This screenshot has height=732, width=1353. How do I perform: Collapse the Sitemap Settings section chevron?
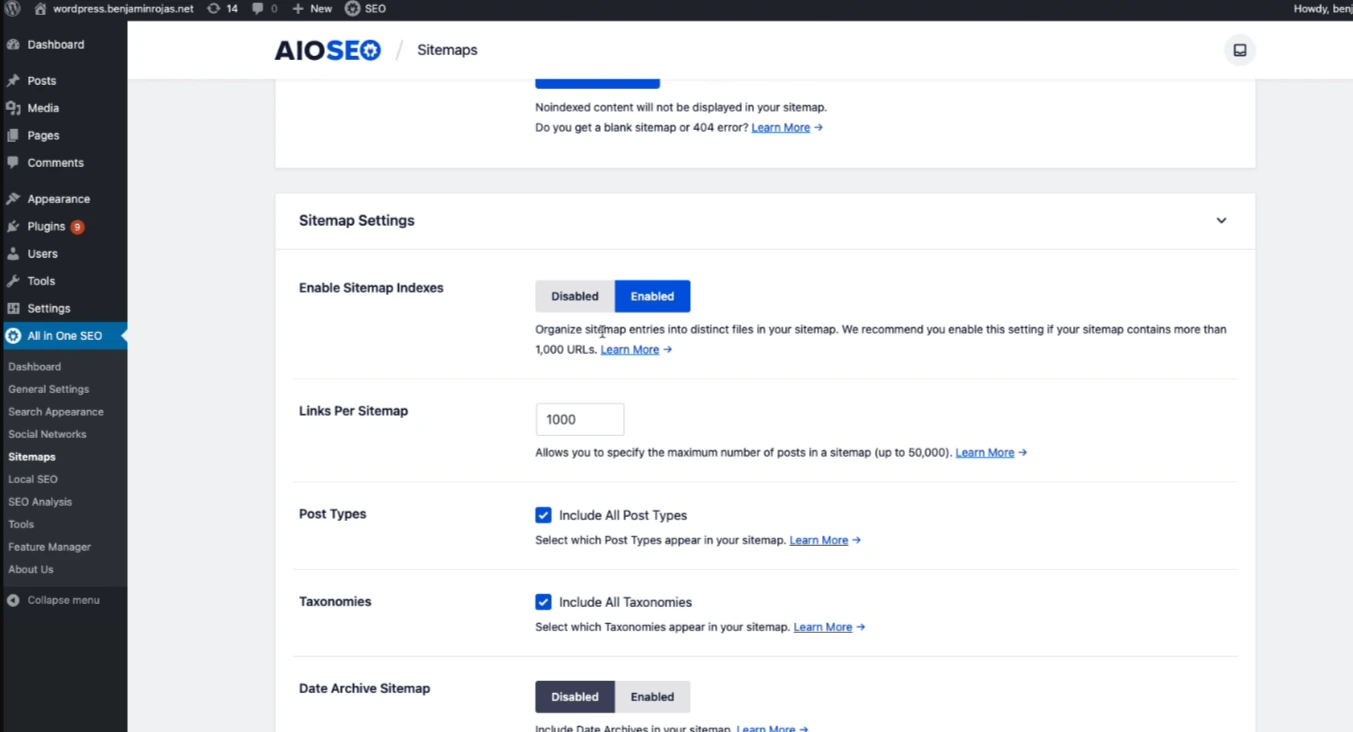[1221, 221]
